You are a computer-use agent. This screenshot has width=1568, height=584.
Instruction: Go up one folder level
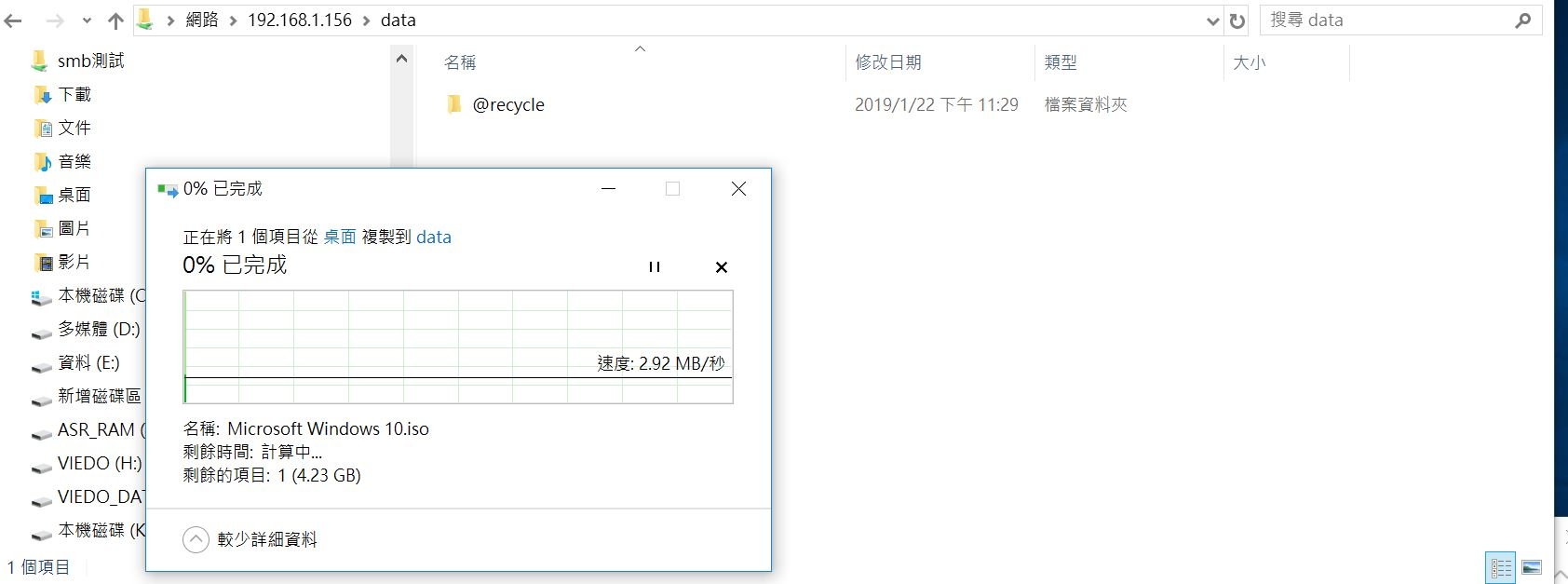coord(115,20)
